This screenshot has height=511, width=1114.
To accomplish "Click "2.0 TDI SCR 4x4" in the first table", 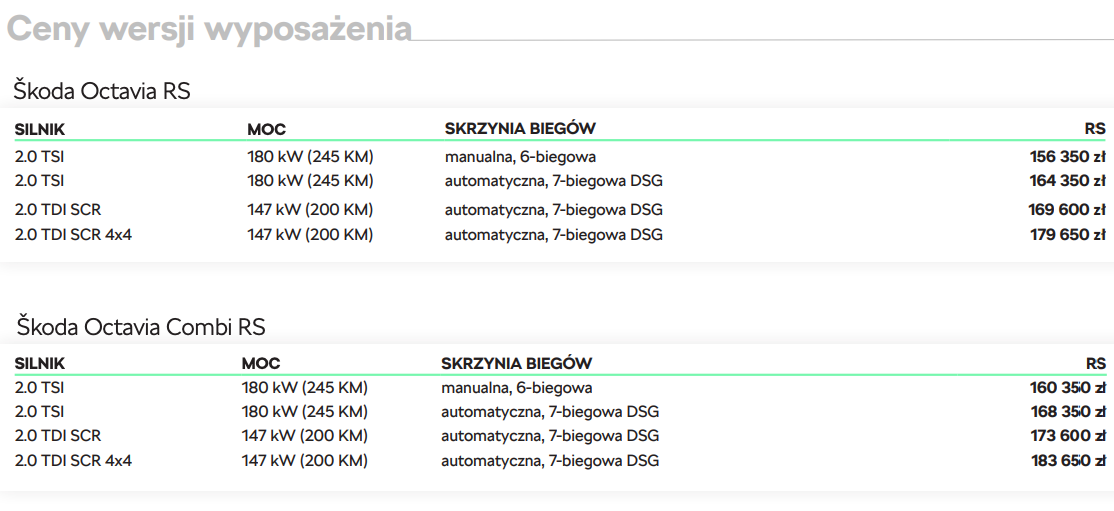I will coord(73,235).
